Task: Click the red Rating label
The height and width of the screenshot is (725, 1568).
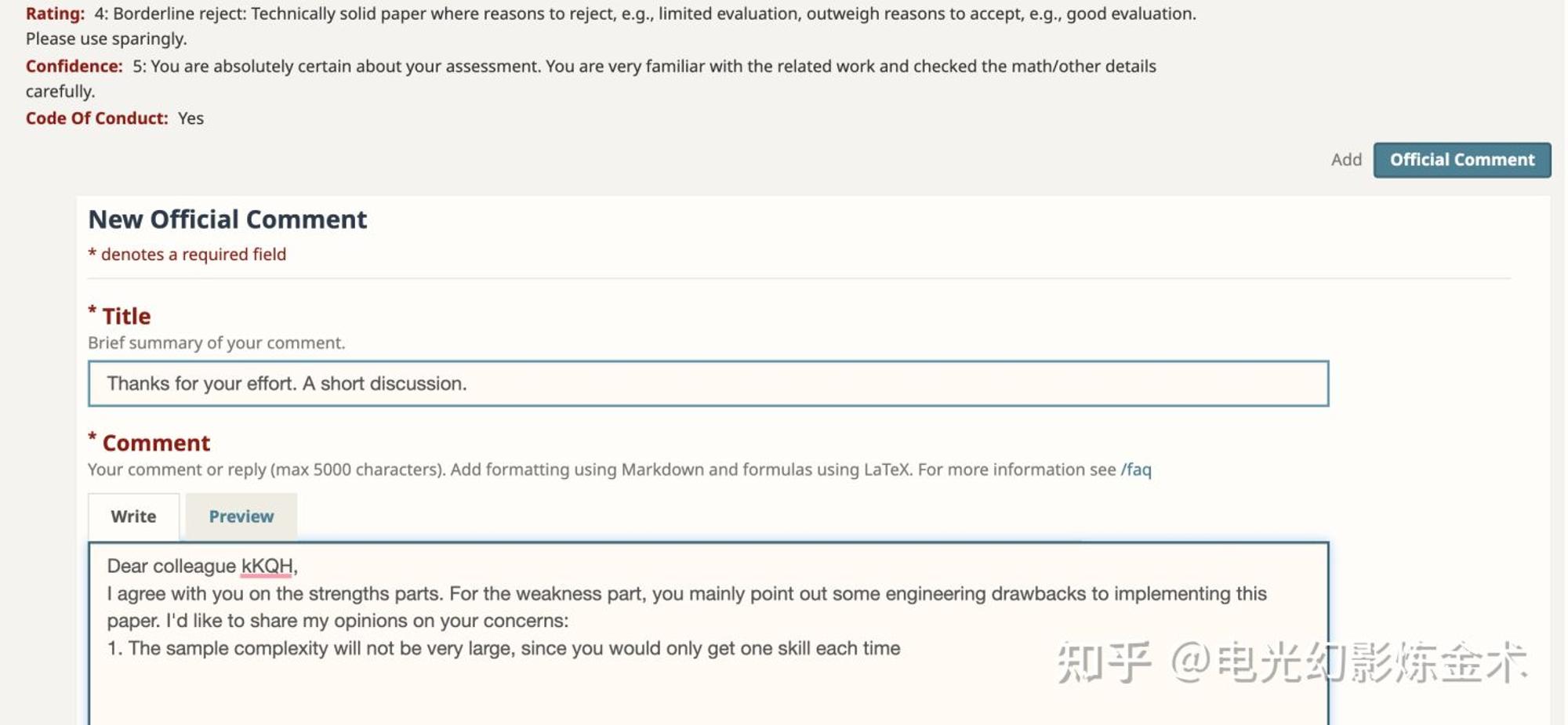Action: 55,13
